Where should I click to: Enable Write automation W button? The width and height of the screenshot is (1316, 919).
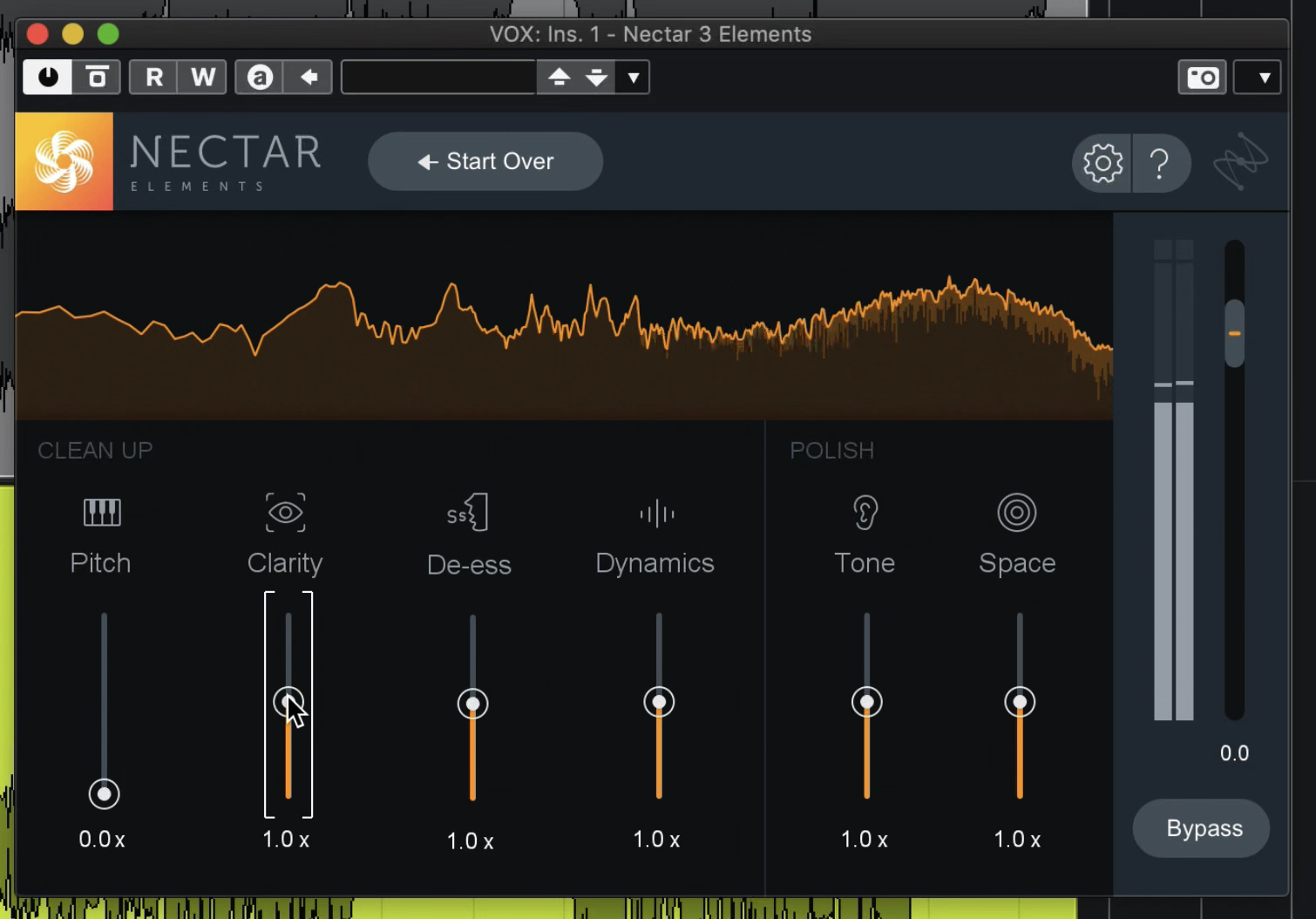click(203, 77)
